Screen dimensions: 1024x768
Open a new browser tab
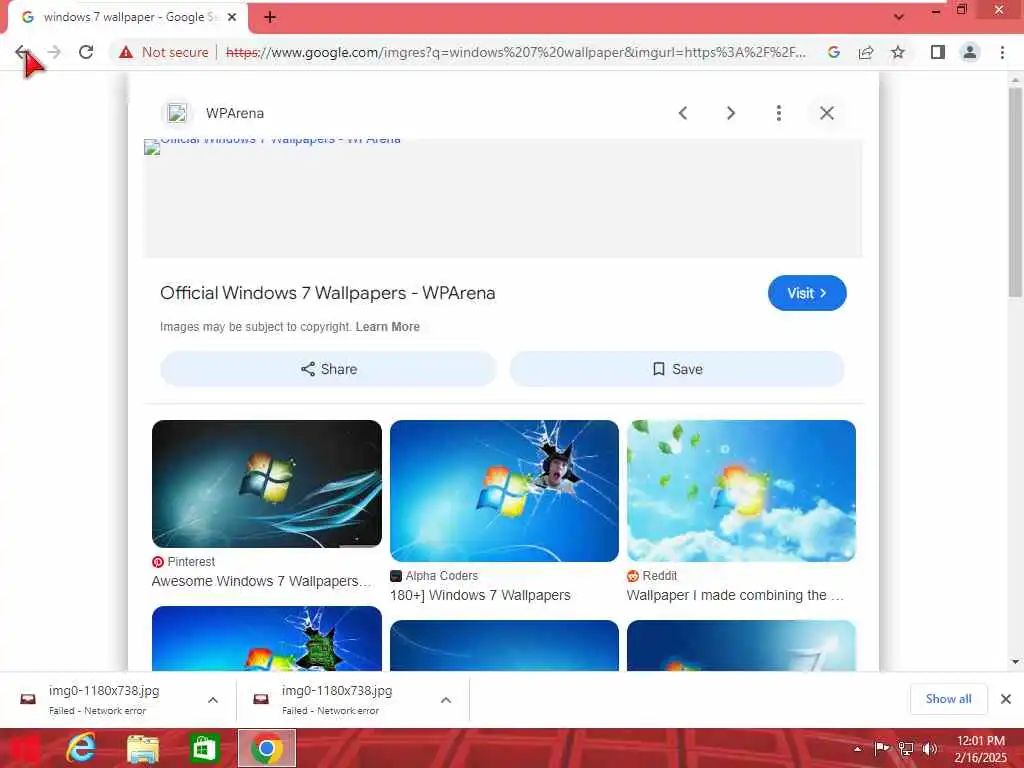(270, 17)
